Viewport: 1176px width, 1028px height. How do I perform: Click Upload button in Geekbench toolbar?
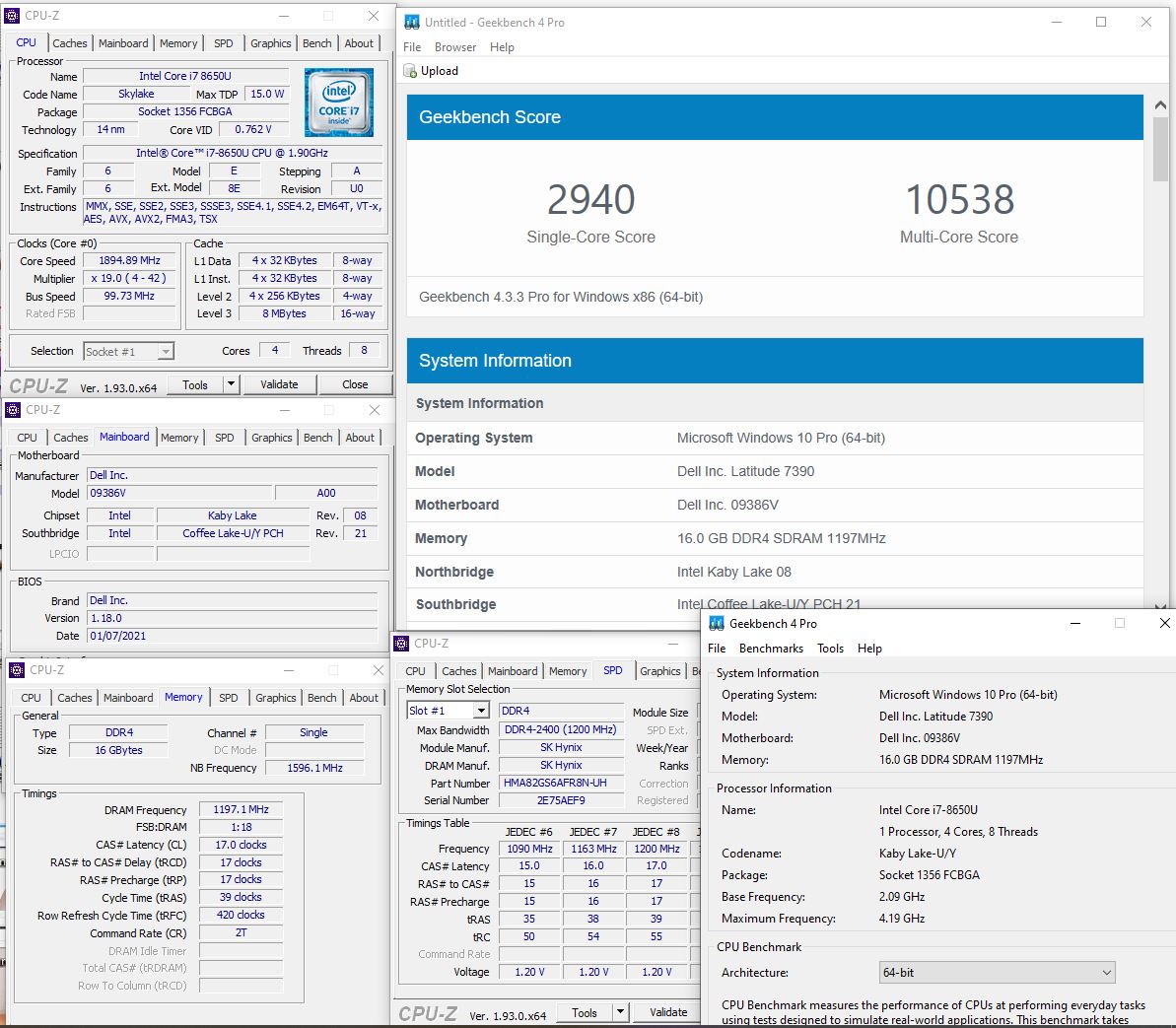click(x=431, y=71)
